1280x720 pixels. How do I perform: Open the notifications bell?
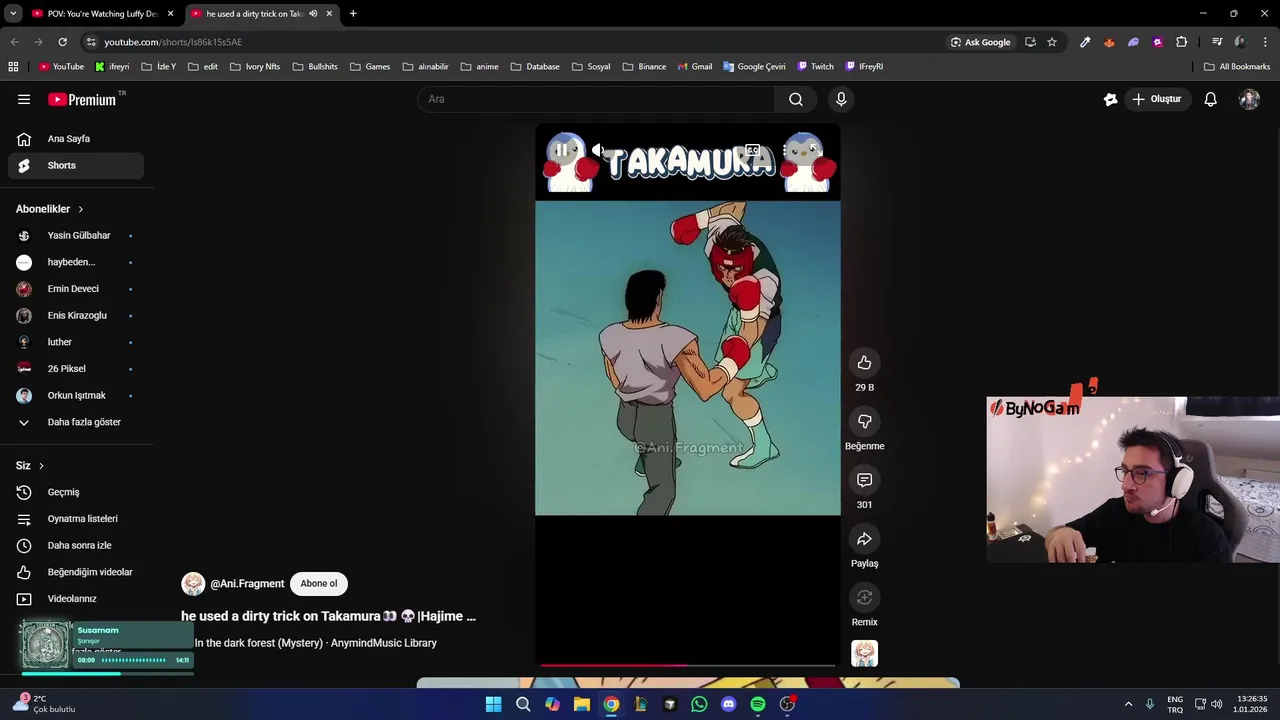[x=1210, y=99]
